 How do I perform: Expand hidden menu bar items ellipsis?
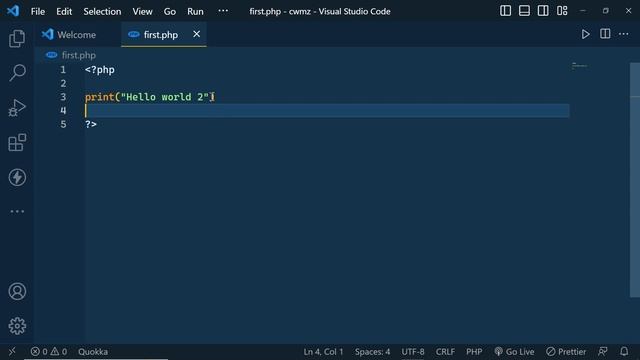click(x=223, y=11)
